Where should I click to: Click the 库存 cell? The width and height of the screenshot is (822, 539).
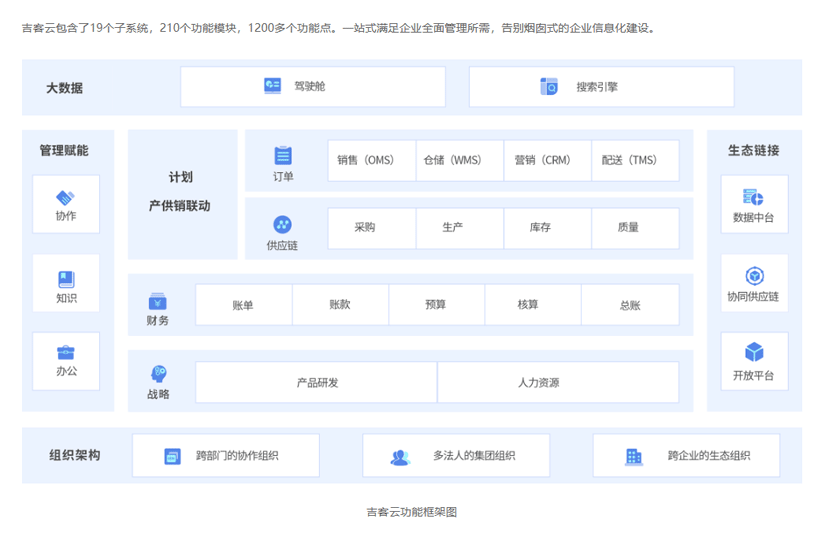coord(548,228)
